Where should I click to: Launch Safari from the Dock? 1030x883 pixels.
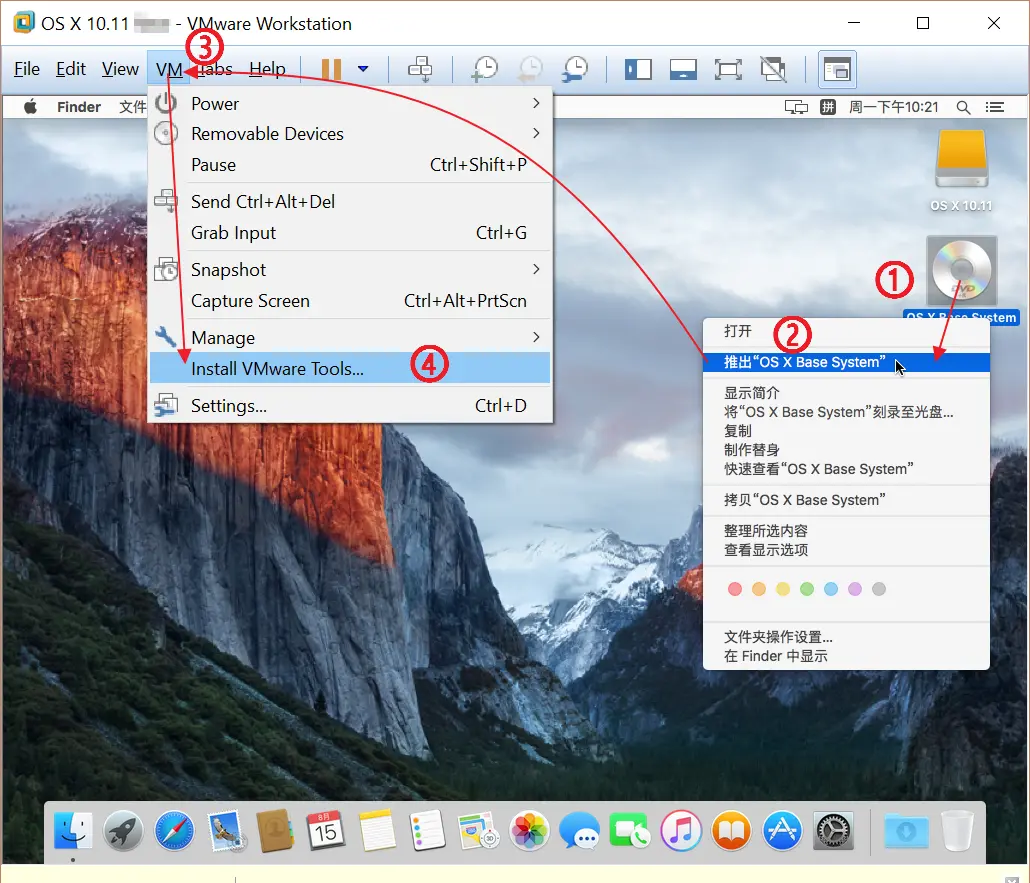pos(174,831)
